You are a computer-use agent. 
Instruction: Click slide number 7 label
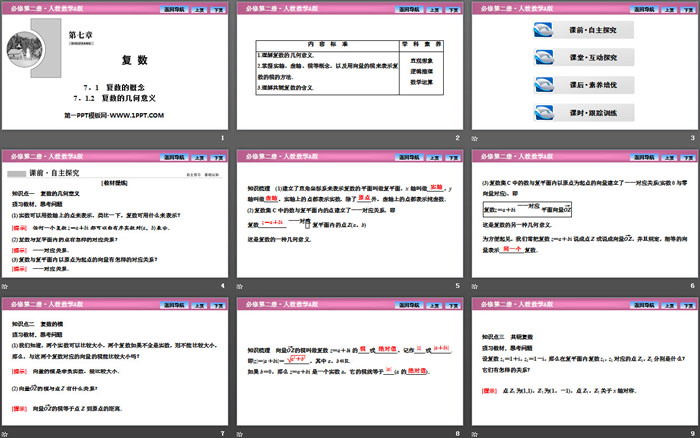pyautogui.click(x=222, y=434)
